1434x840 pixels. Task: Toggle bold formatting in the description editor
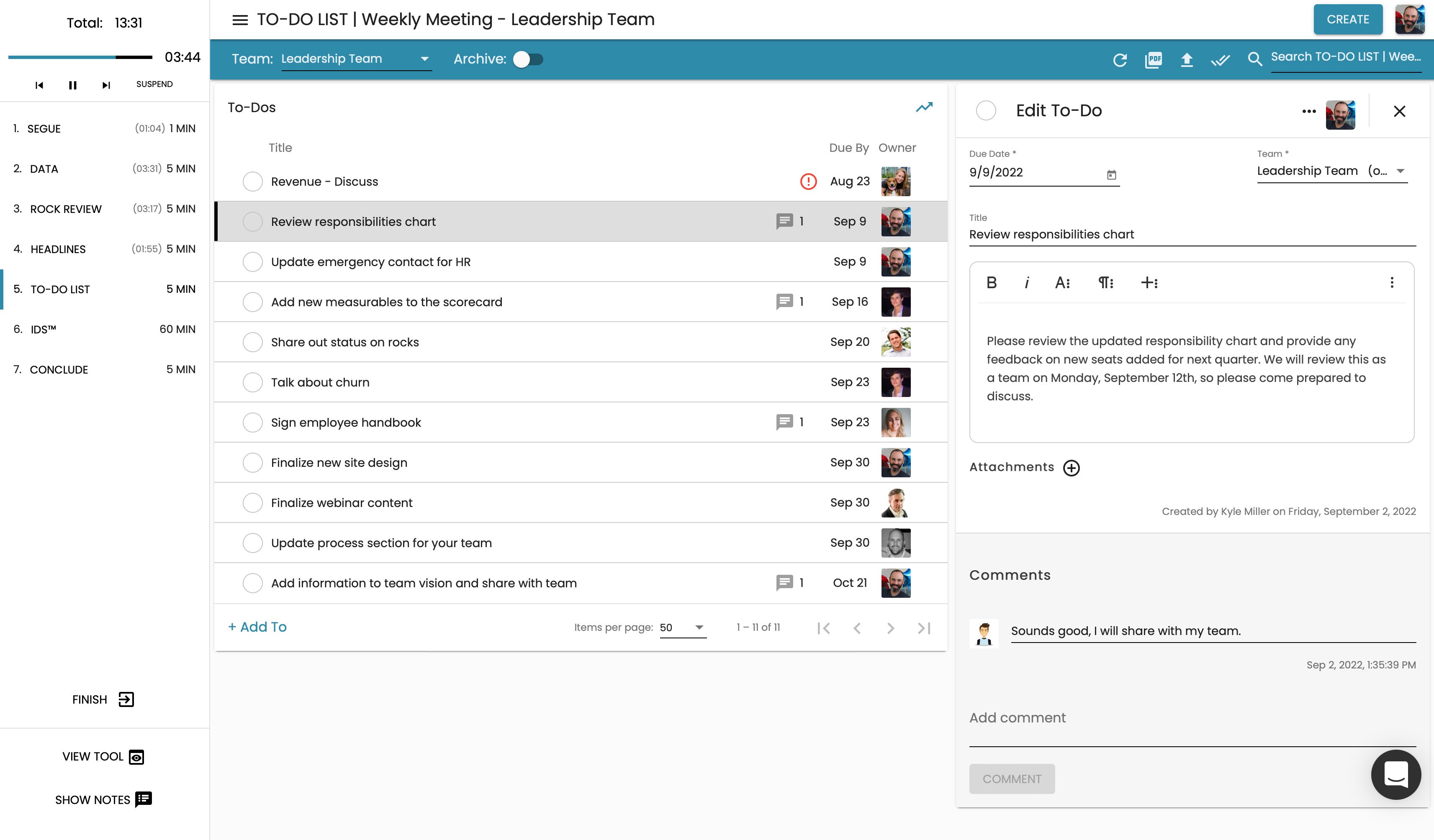click(991, 283)
